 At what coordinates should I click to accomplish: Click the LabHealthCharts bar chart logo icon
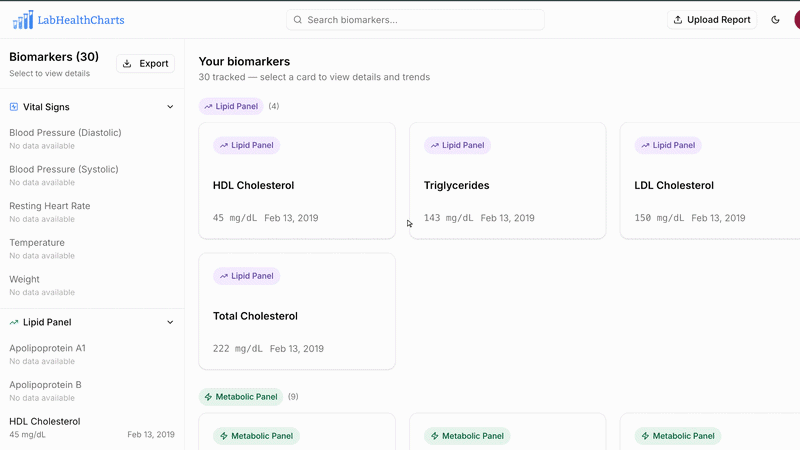(x=23, y=20)
